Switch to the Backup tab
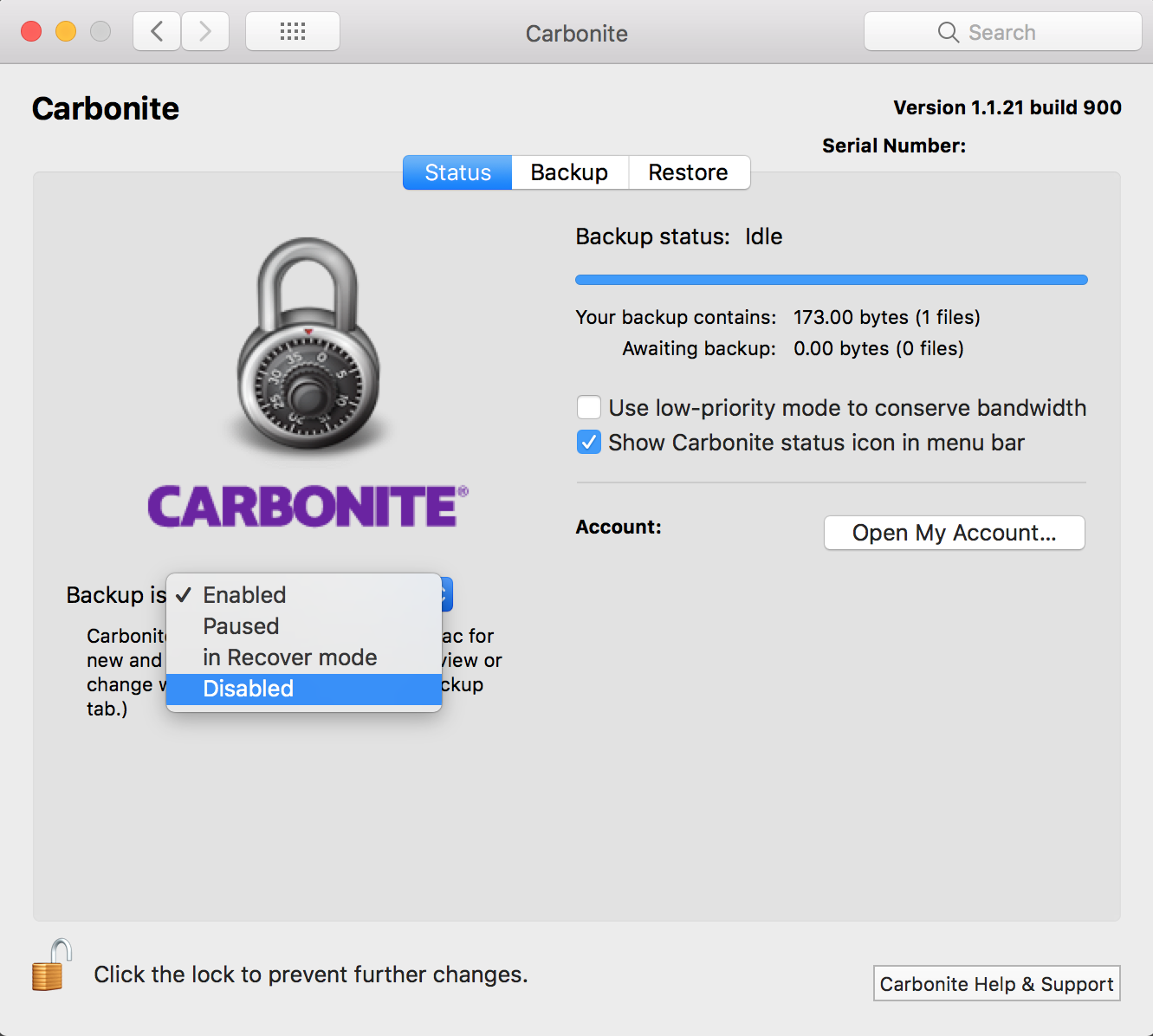The image size is (1153, 1036). point(569,172)
